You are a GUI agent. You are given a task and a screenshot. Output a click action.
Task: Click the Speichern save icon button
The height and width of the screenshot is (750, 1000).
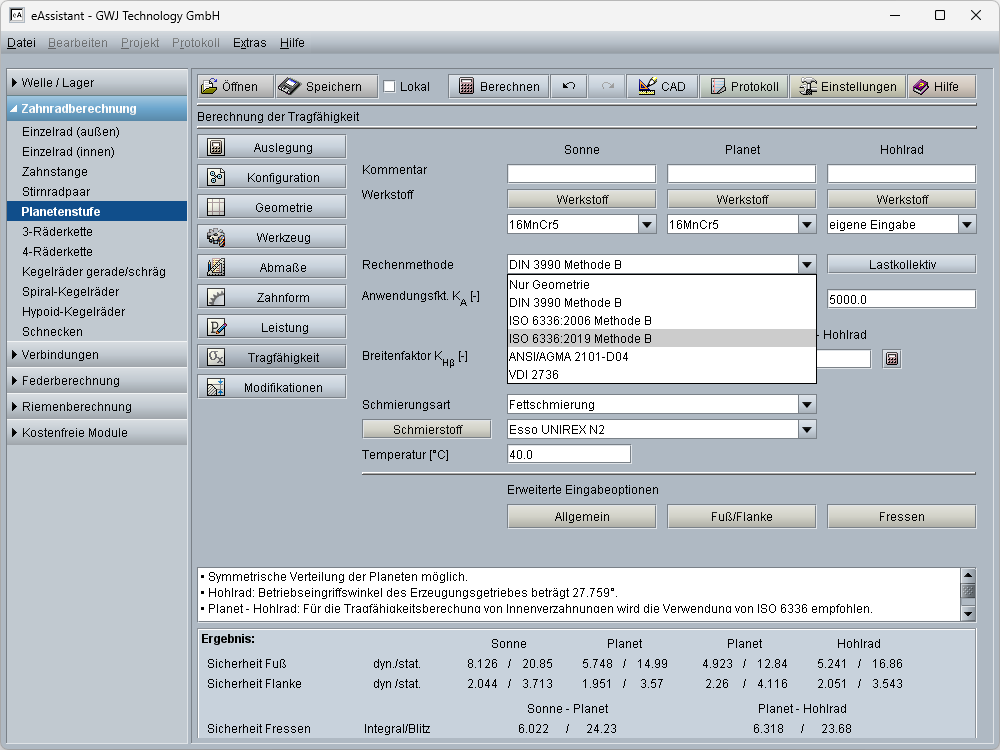[x=327, y=87]
